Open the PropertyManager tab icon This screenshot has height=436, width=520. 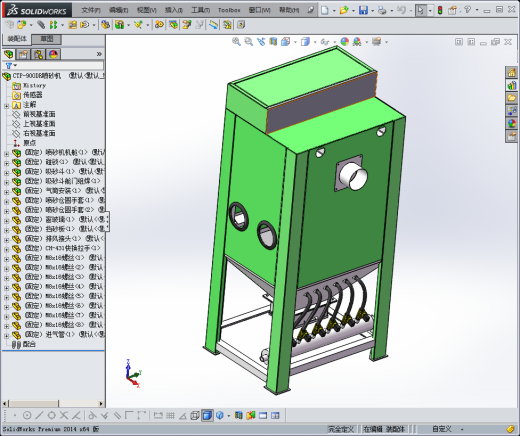[x=23, y=54]
